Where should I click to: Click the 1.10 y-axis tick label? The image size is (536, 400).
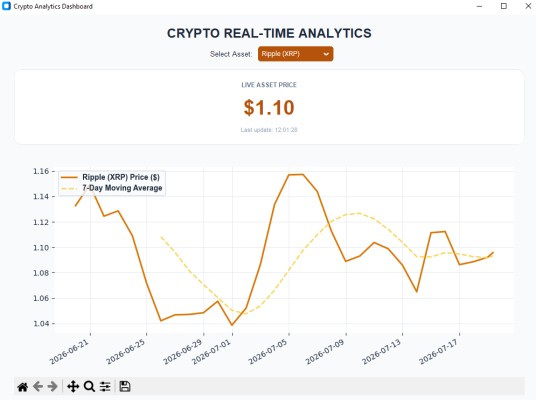click(41, 248)
